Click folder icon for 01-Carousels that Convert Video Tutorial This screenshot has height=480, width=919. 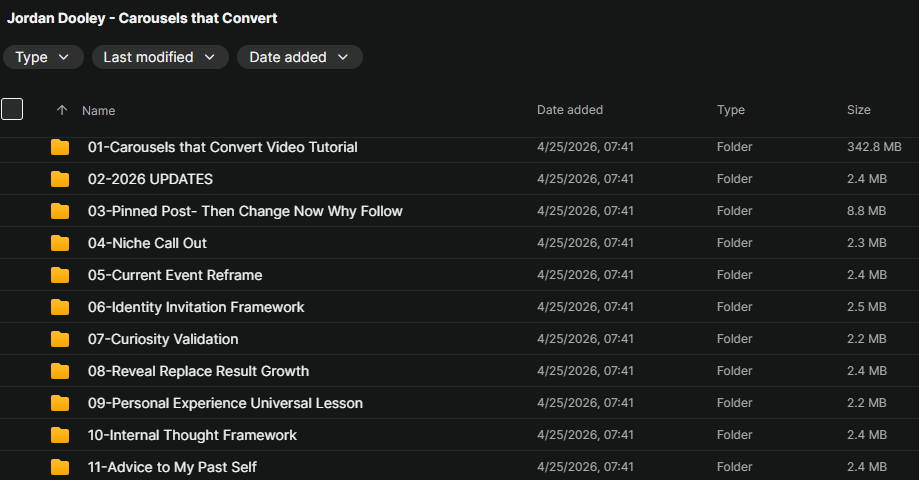[60, 147]
